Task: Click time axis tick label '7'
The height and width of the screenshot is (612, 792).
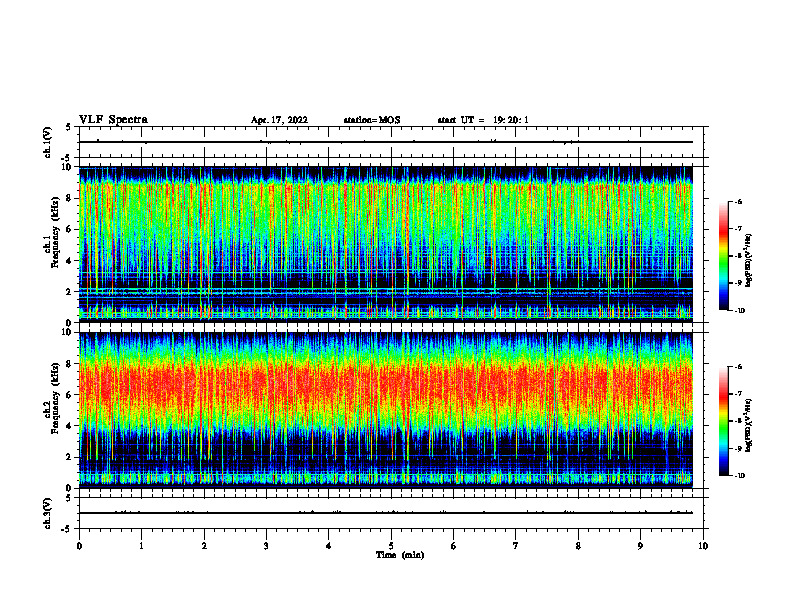Action: 516,546
